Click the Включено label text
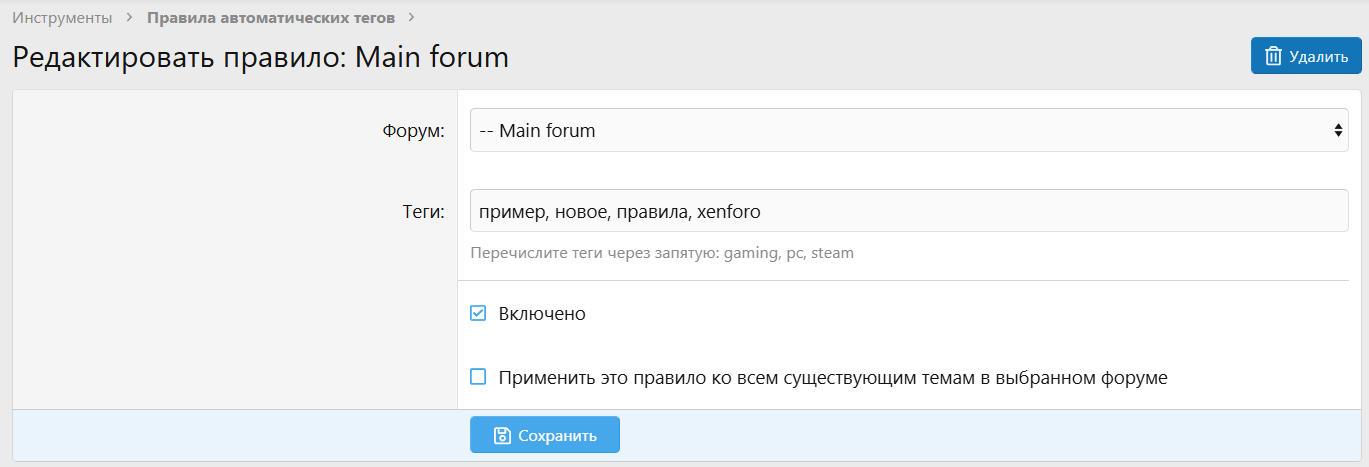1369x467 pixels. coord(542,313)
